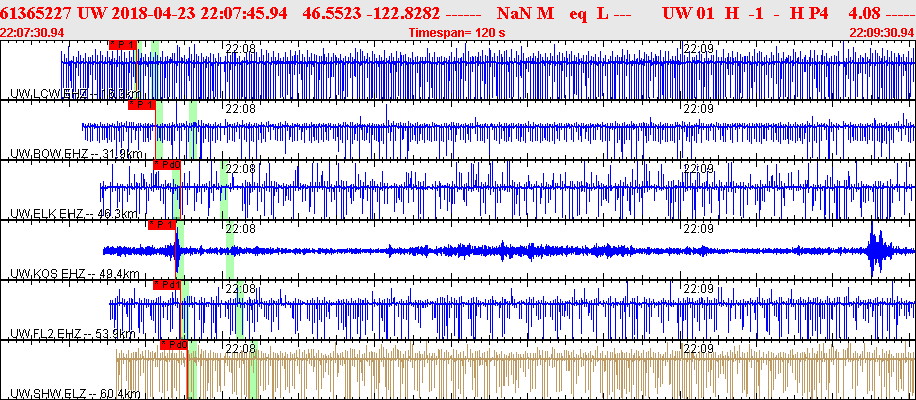Click the 22:08 tick label on BOW trace
This screenshot has width=916, height=400.
(241, 109)
